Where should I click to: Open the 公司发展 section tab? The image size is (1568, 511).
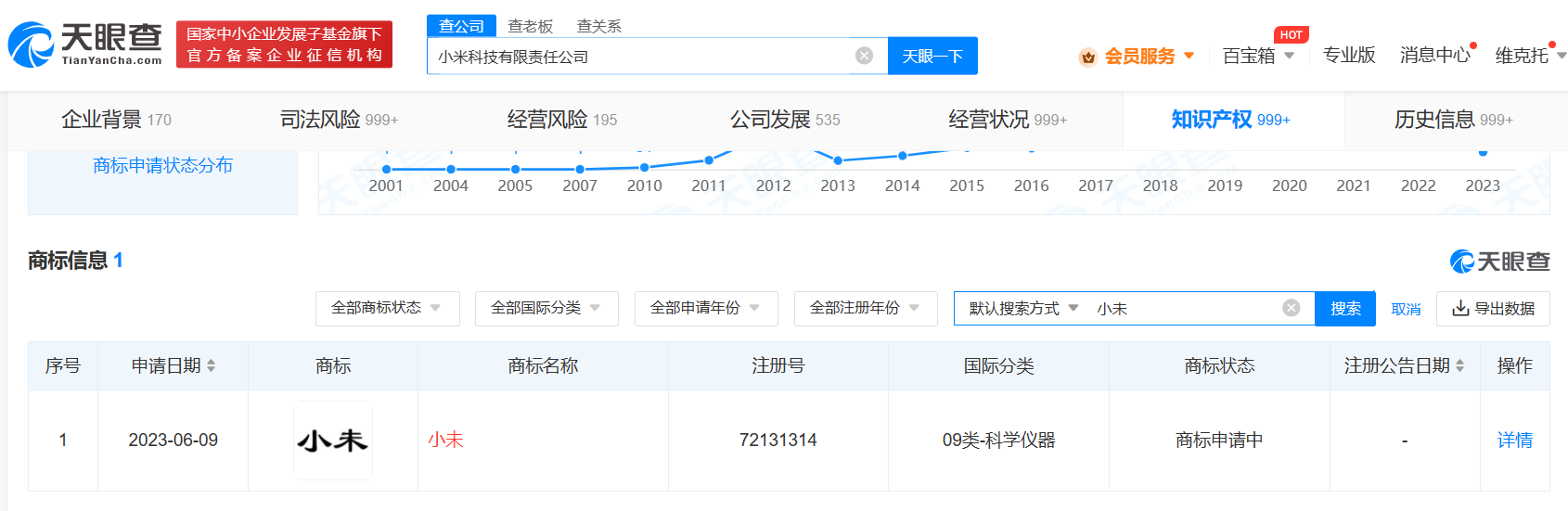click(785, 120)
